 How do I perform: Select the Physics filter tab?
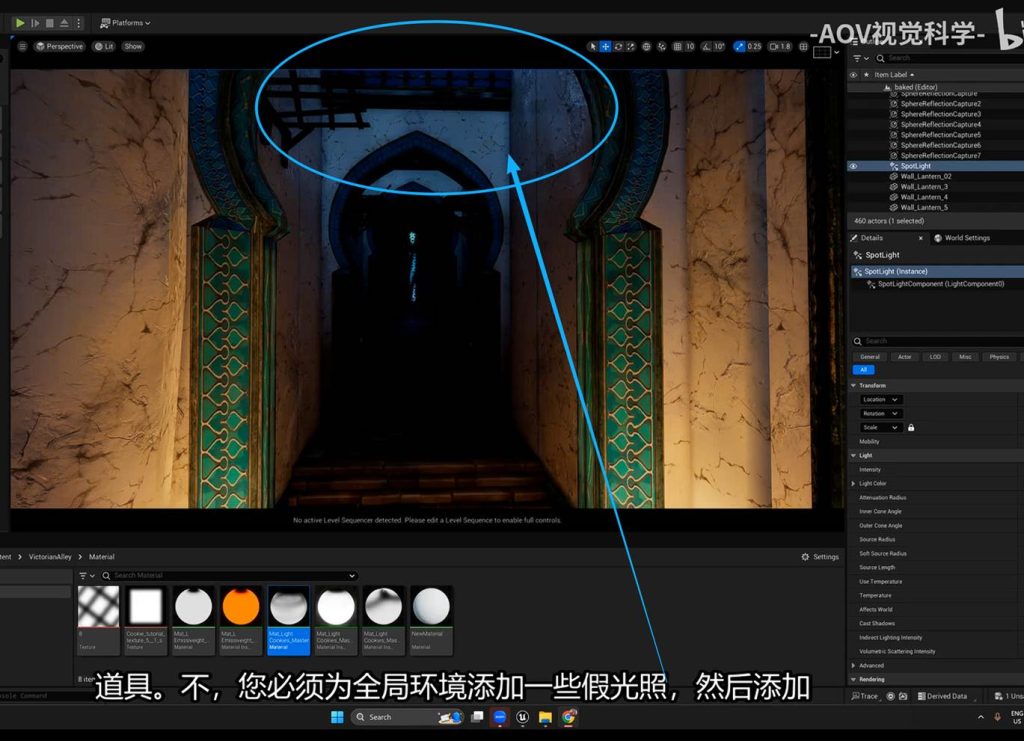point(999,356)
